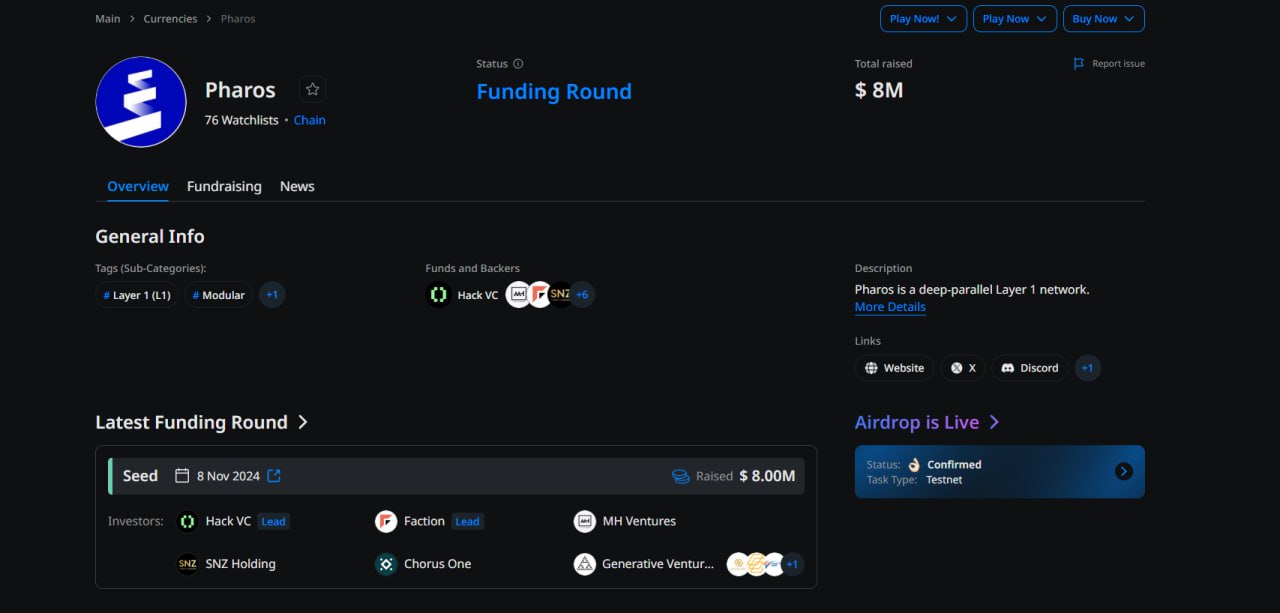This screenshot has width=1280, height=613.
Task: Open the first Play Now! dropdown
Action: (x=923, y=19)
